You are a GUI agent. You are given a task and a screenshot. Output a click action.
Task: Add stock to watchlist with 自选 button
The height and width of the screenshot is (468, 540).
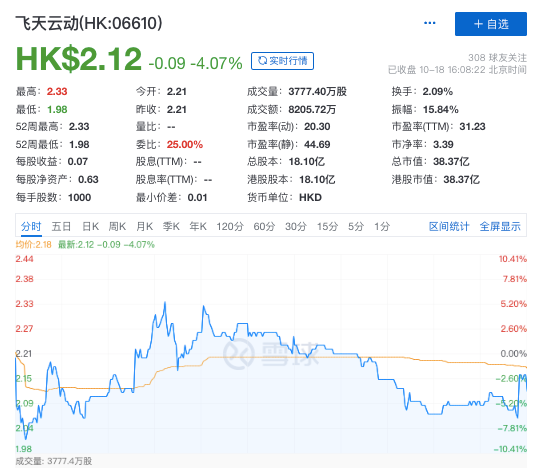tap(491, 24)
